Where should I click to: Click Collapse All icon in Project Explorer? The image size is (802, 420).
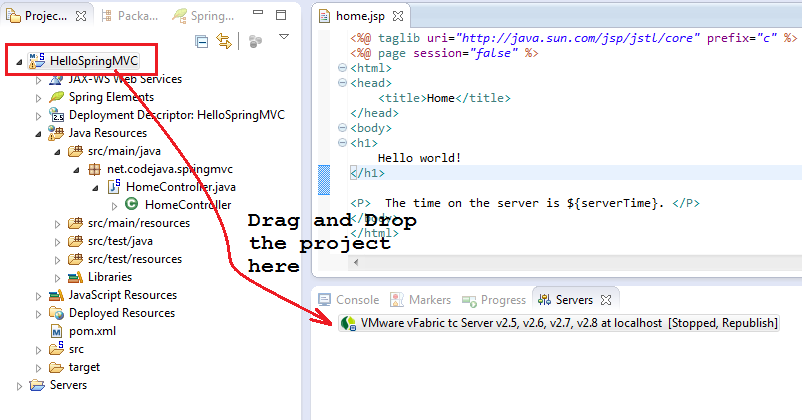202,41
